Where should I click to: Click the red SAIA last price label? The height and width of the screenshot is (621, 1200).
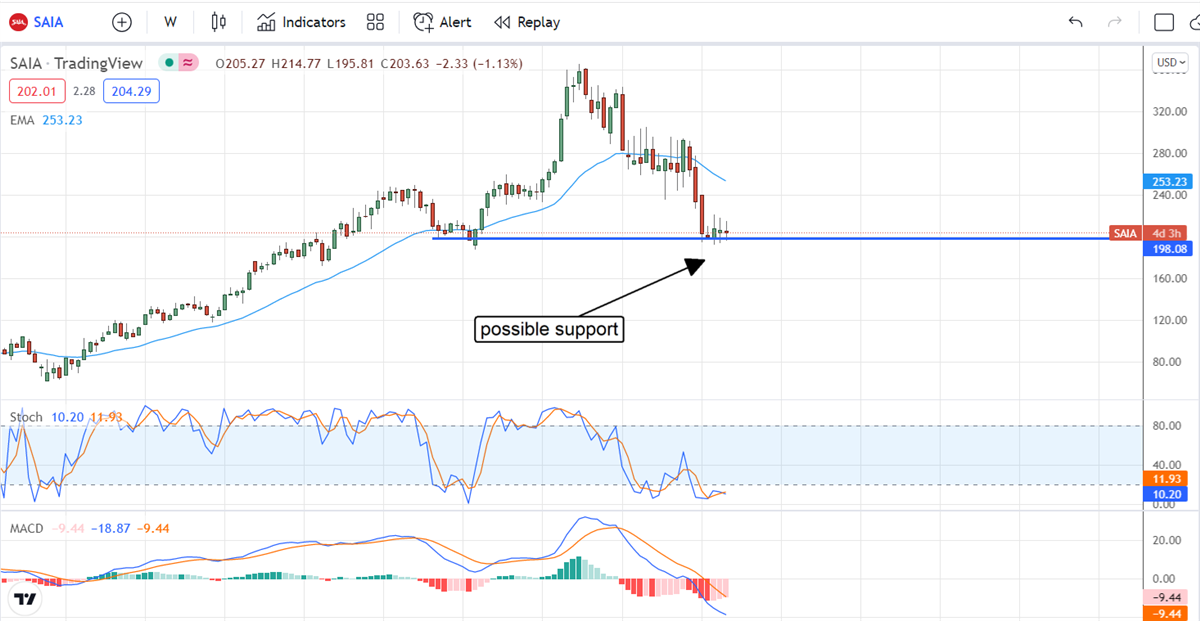tap(1123, 233)
